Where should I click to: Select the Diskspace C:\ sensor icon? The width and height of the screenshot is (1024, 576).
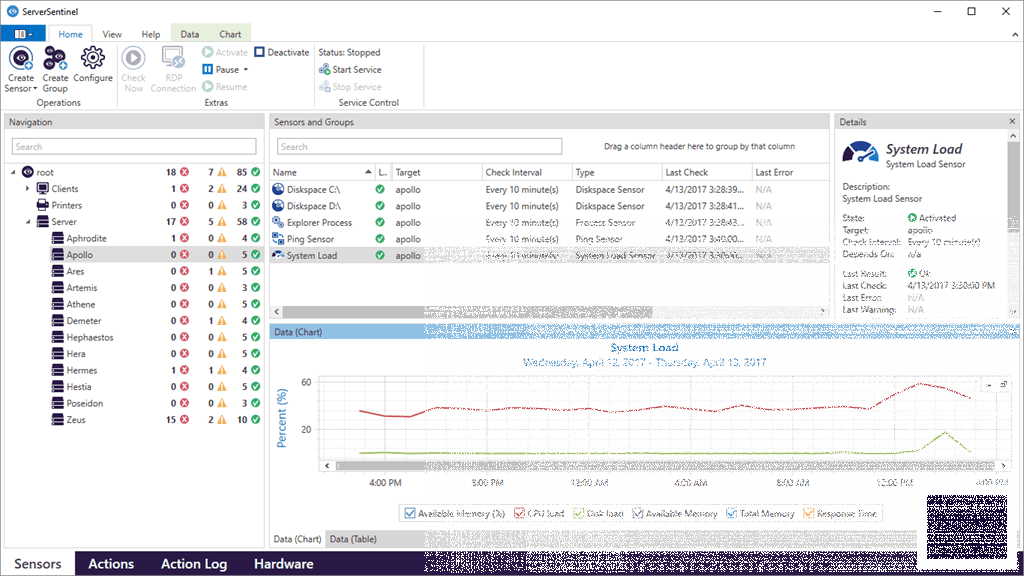click(278, 189)
